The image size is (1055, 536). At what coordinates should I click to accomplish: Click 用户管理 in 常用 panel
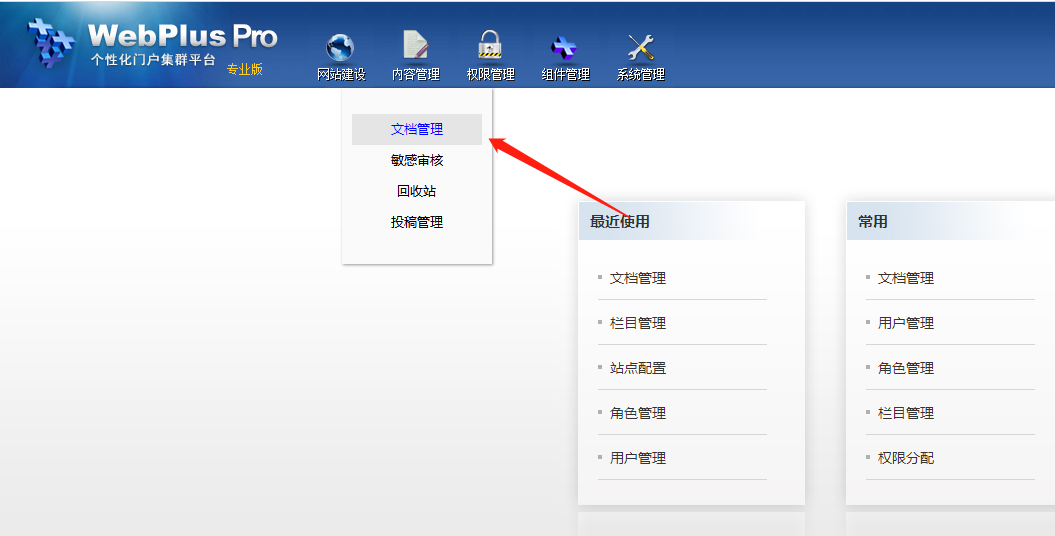coord(906,323)
